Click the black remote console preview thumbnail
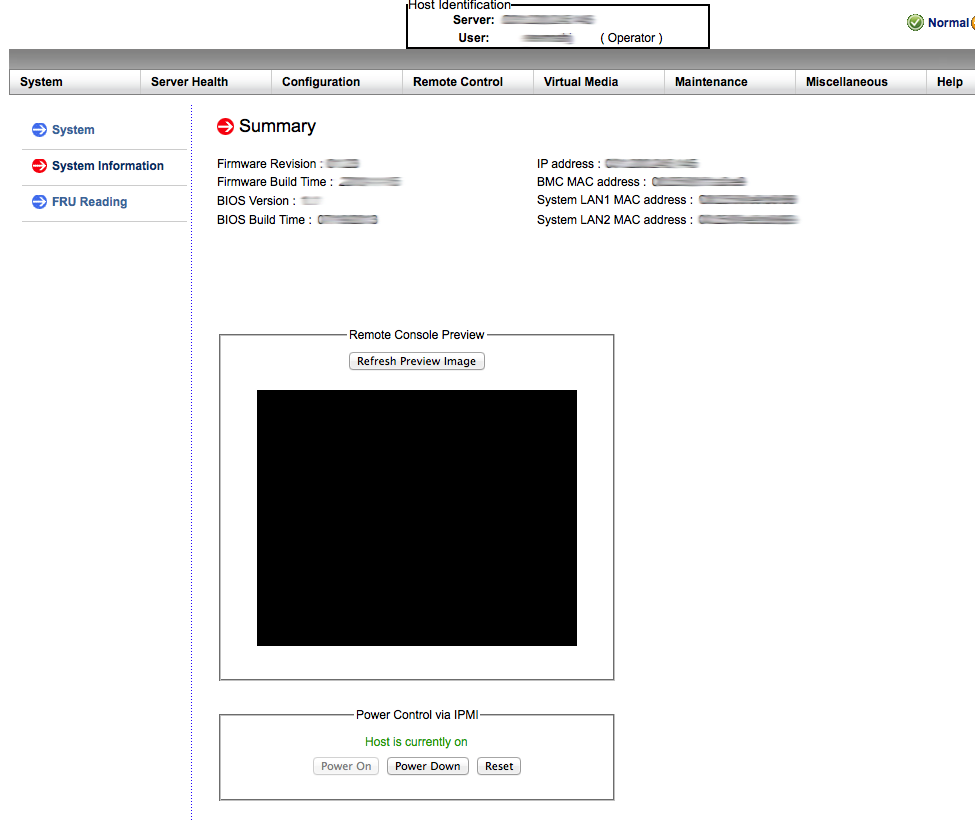This screenshot has width=975, height=822. (x=416, y=517)
